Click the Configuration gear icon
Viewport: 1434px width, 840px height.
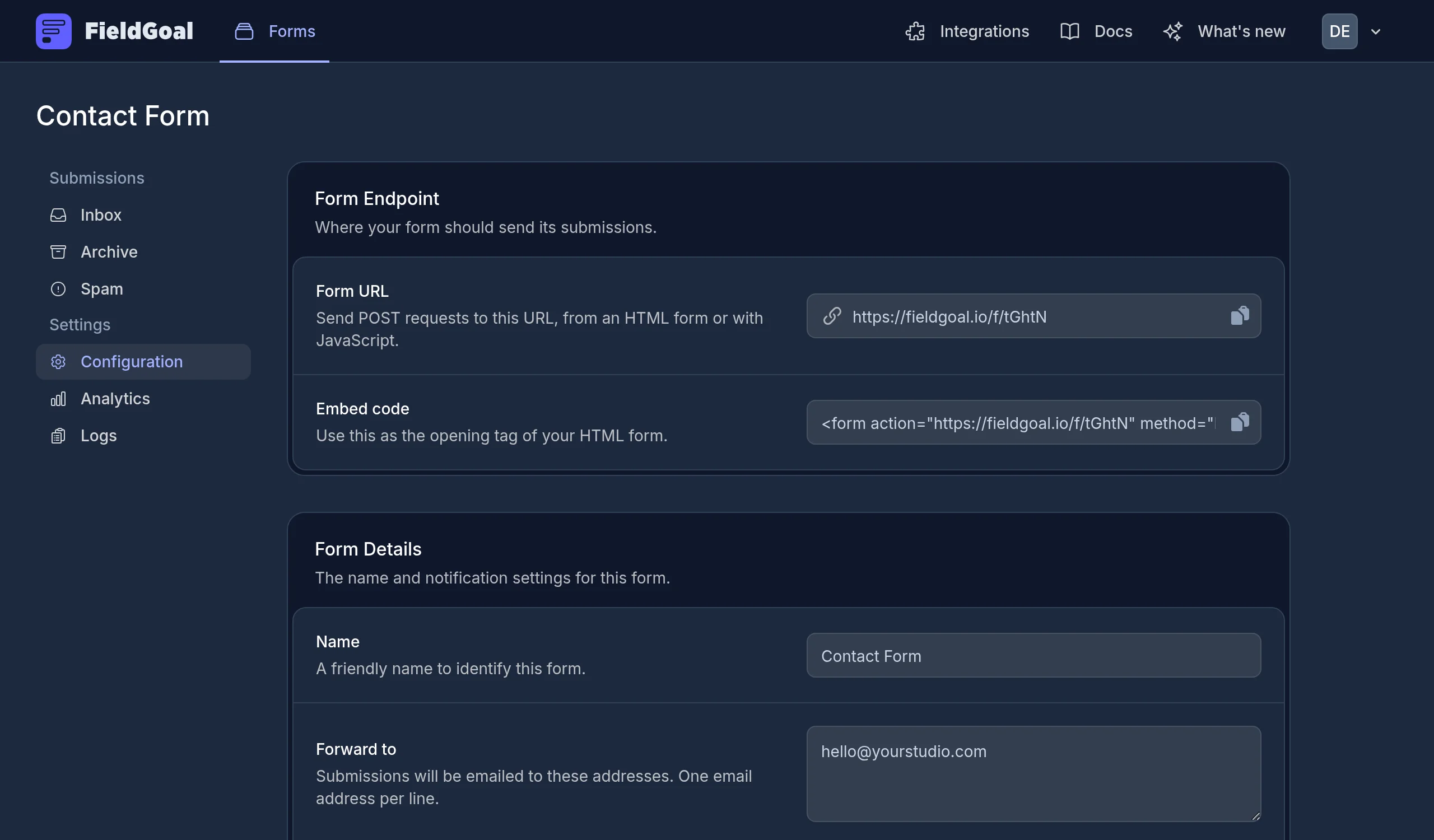click(58, 362)
